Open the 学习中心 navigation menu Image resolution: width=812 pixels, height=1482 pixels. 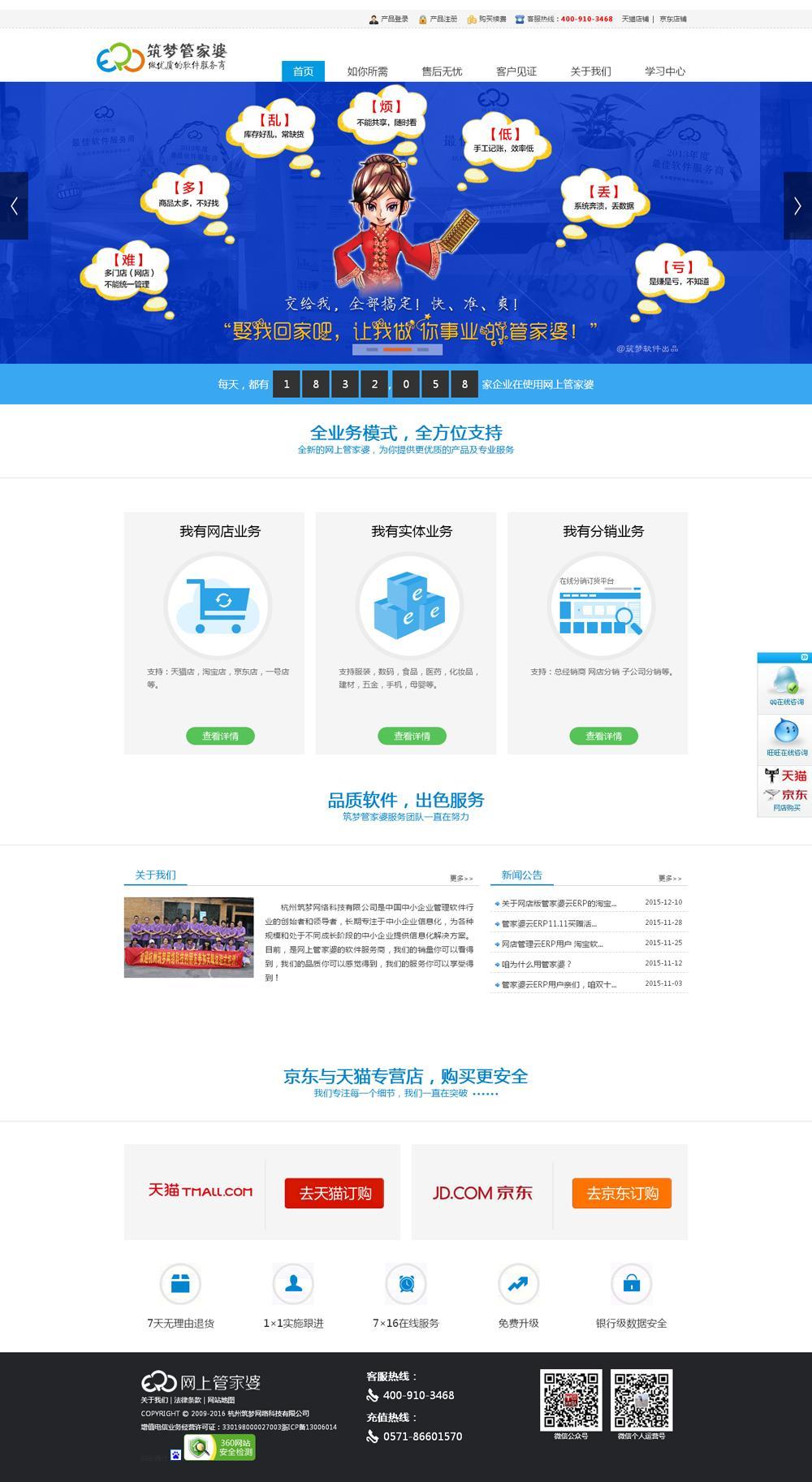pyautogui.click(x=665, y=71)
